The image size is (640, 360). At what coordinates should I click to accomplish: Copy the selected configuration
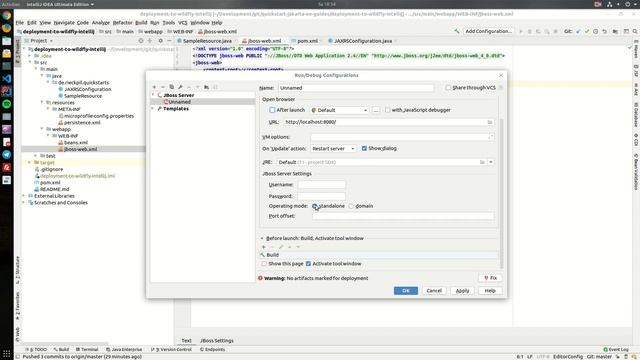(x=171, y=87)
